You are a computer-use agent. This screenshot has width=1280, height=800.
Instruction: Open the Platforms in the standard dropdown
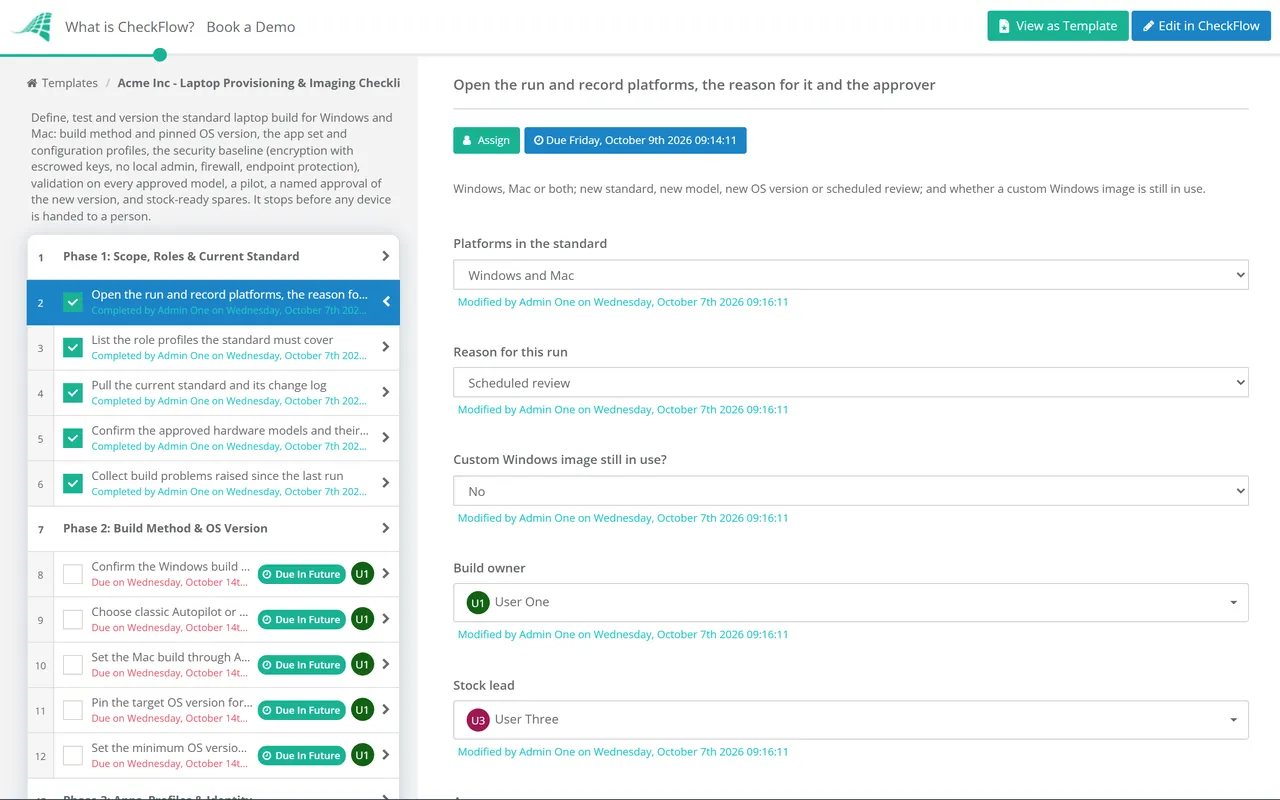(851, 275)
